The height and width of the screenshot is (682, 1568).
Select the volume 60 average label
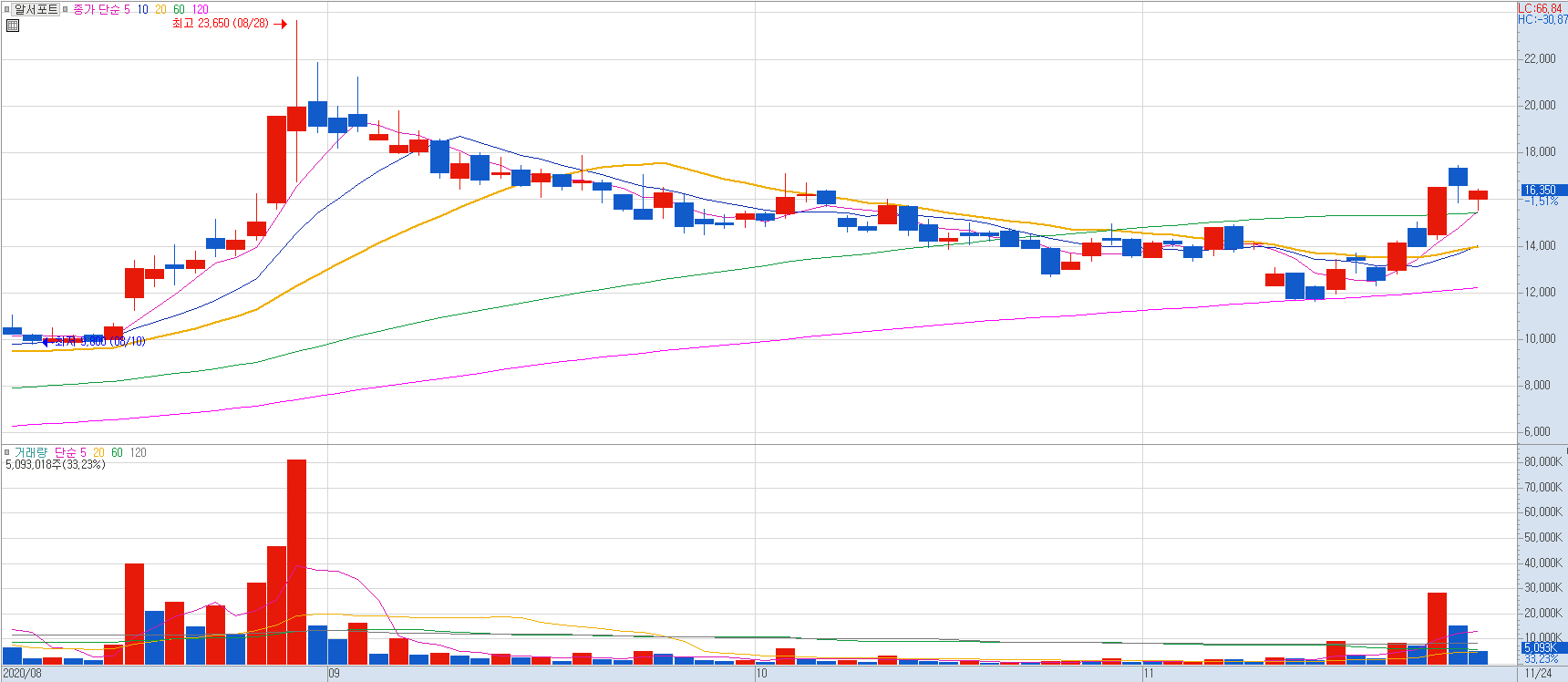tap(117, 452)
